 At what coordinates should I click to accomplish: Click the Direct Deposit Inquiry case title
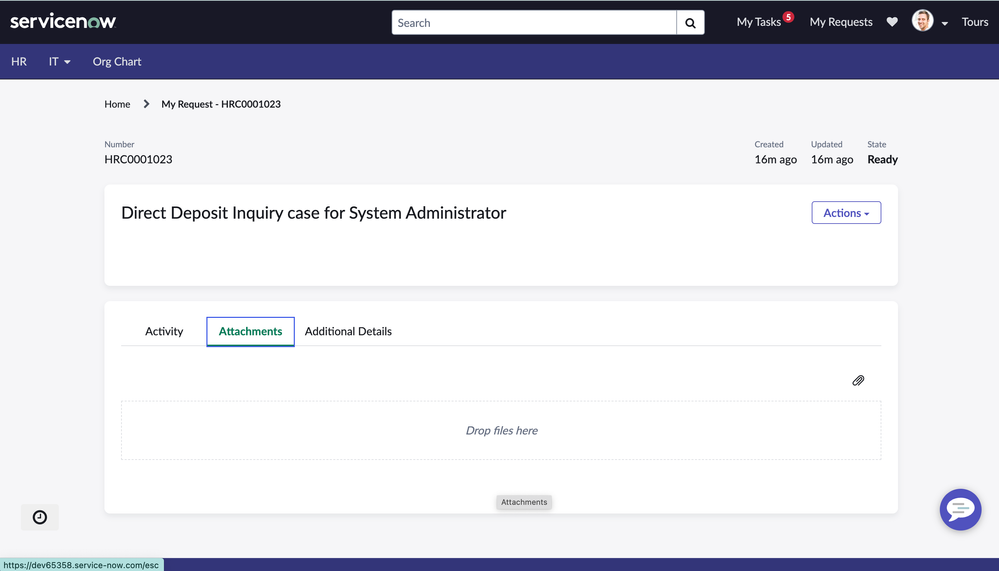coord(313,213)
